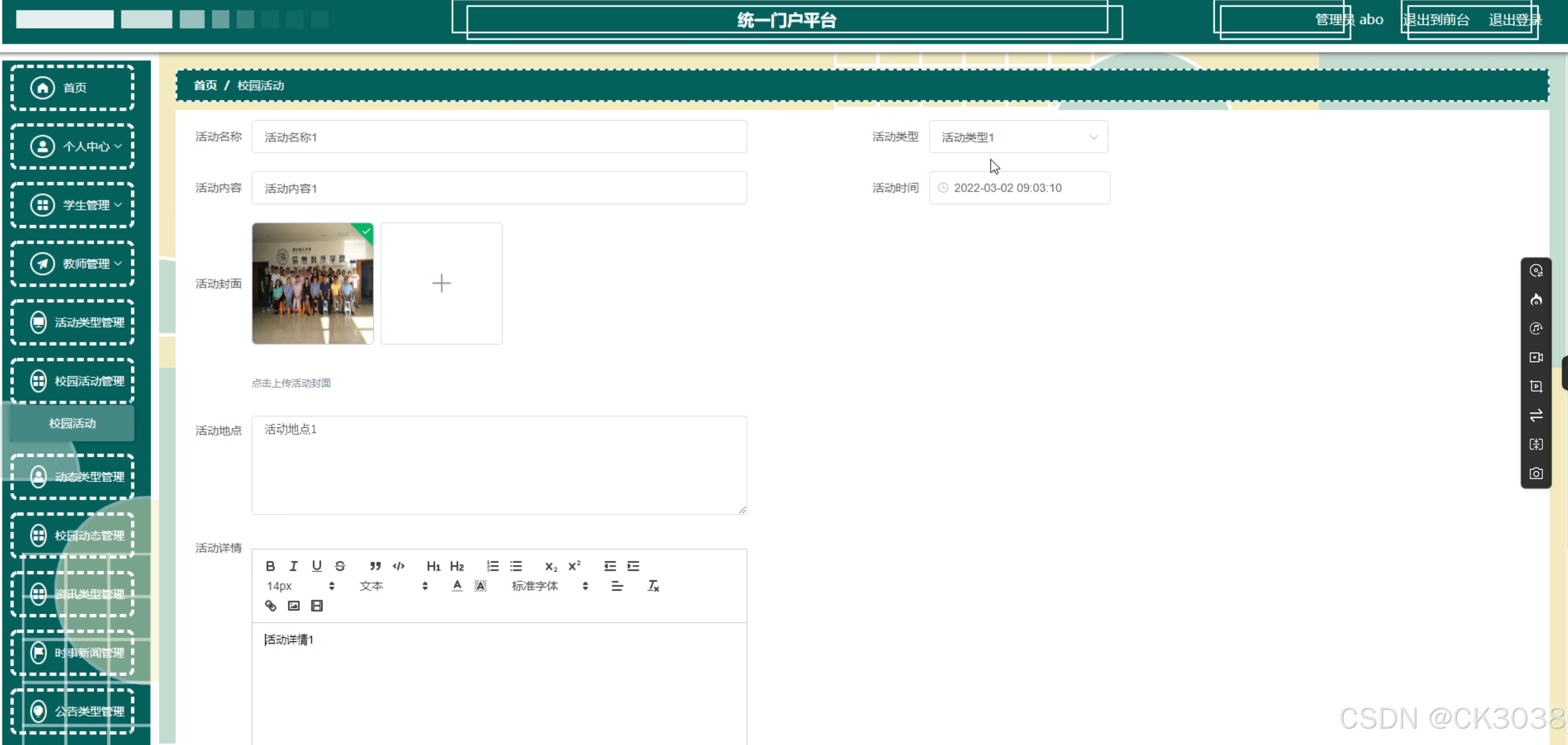Open the 活动类型 dropdown
The image size is (1568, 745).
(x=1018, y=137)
